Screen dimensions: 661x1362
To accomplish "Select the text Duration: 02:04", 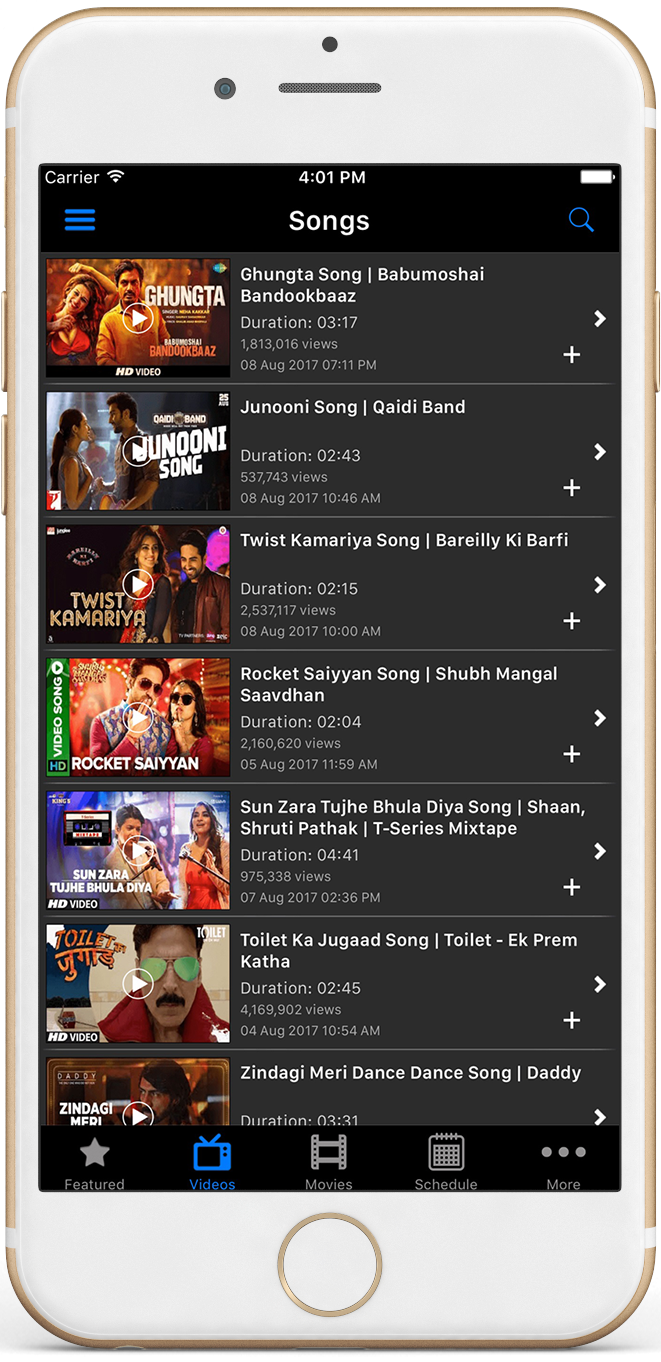I will 301,721.
